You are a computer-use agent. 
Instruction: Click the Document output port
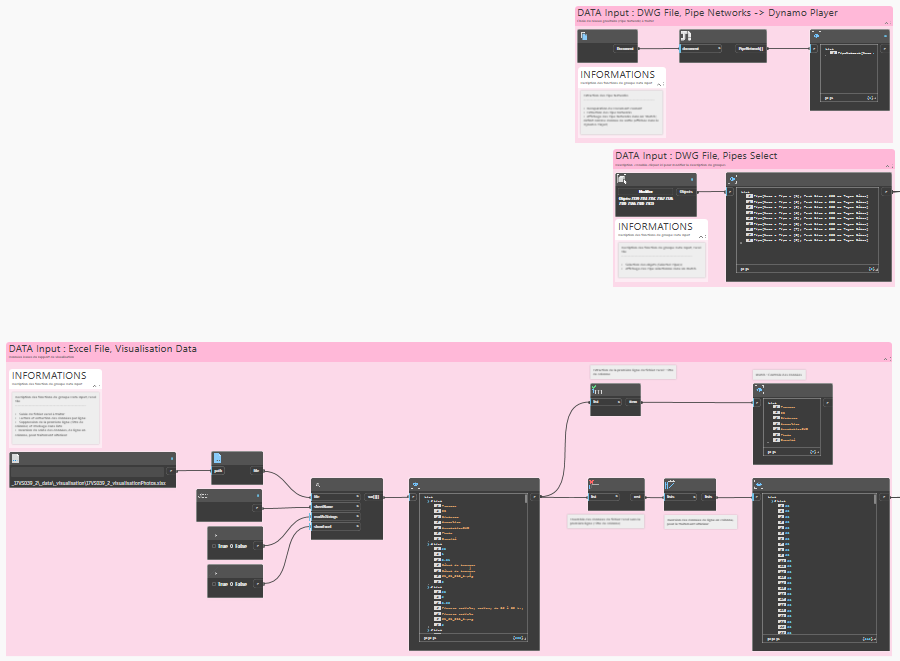(625, 49)
